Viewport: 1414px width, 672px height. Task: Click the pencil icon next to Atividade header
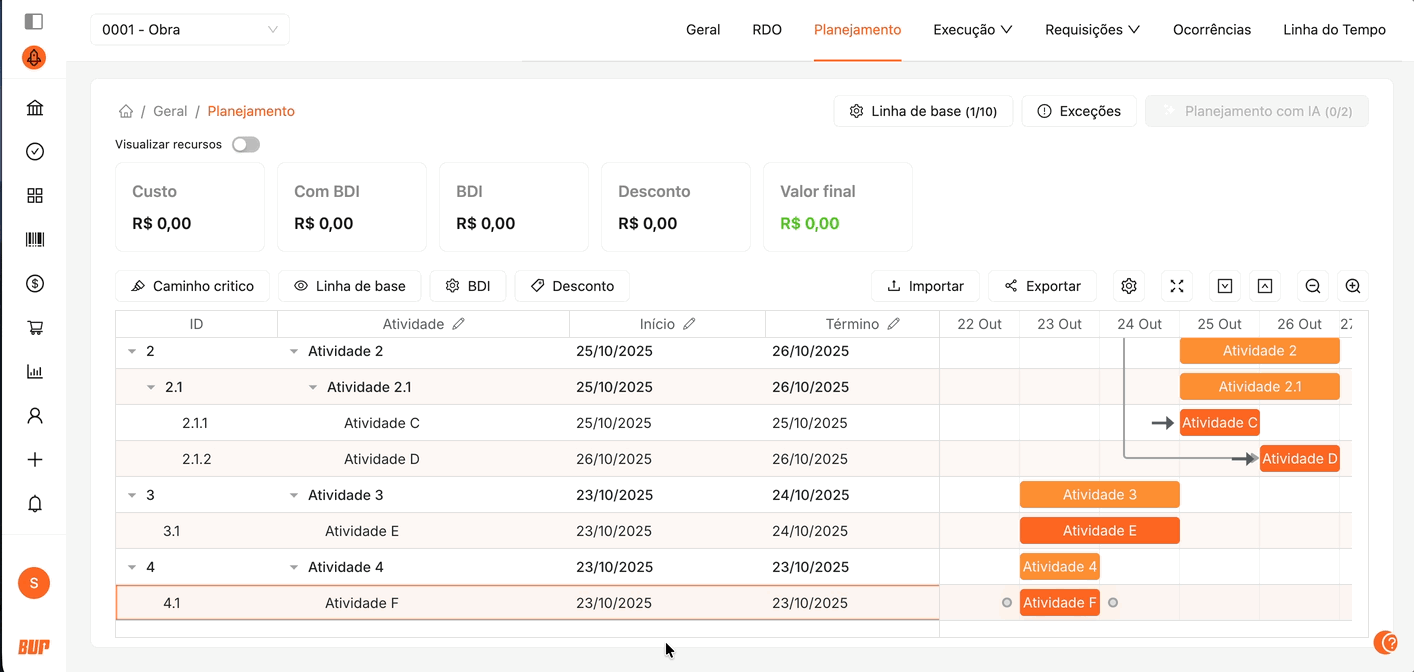click(459, 324)
